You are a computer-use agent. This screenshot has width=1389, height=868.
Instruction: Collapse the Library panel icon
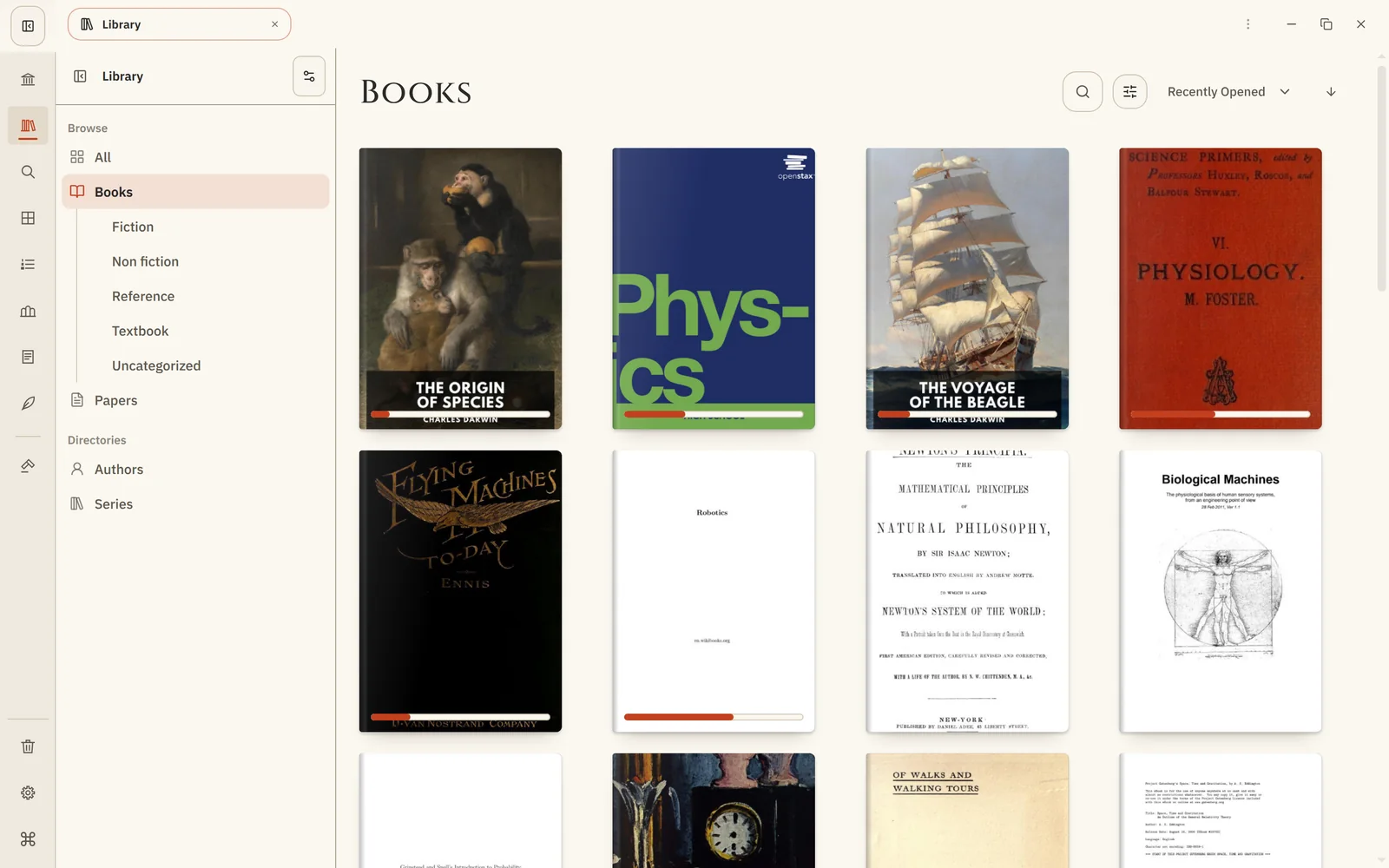pyautogui.click(x=80, y=76)
